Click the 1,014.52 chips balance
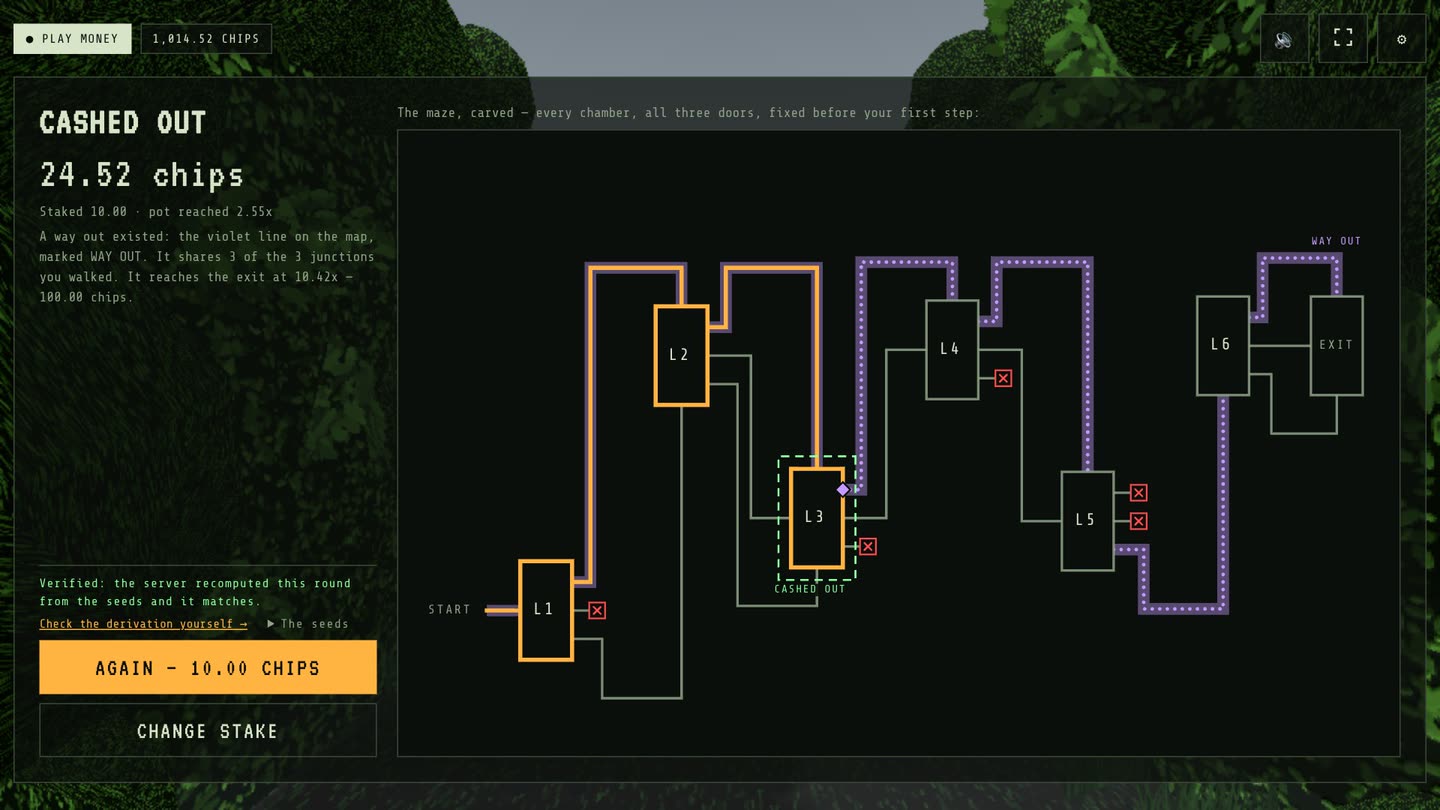Viewport: 1440px width, 810px height. pyautogui.click(x=206, y=39)
